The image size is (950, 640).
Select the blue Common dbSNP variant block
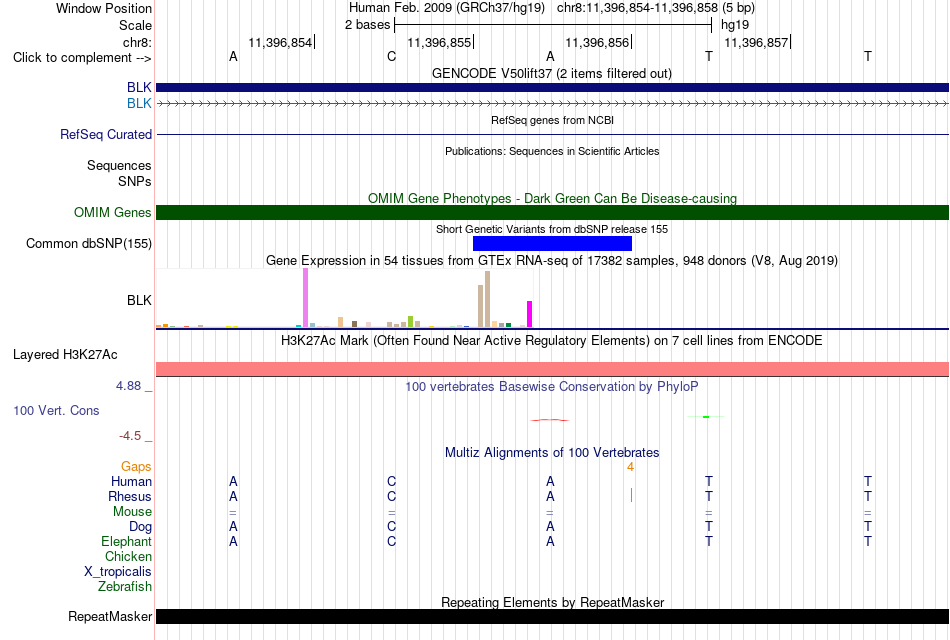pyautogui.click(x=552, y=243)
